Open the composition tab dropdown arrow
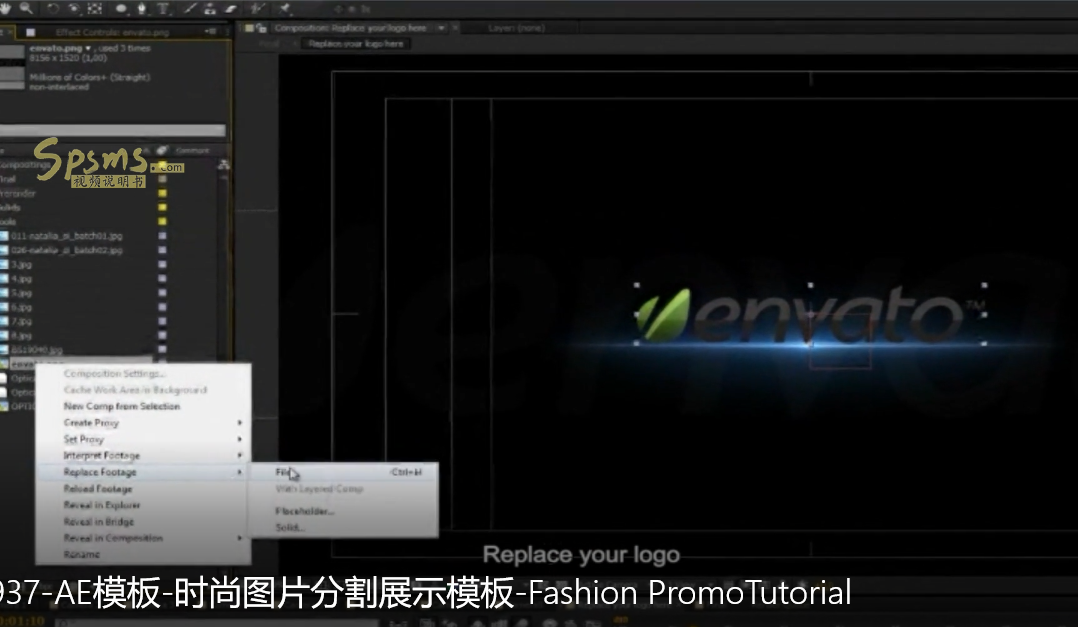The image size is (1078, 627). click(x=441, y=28)
